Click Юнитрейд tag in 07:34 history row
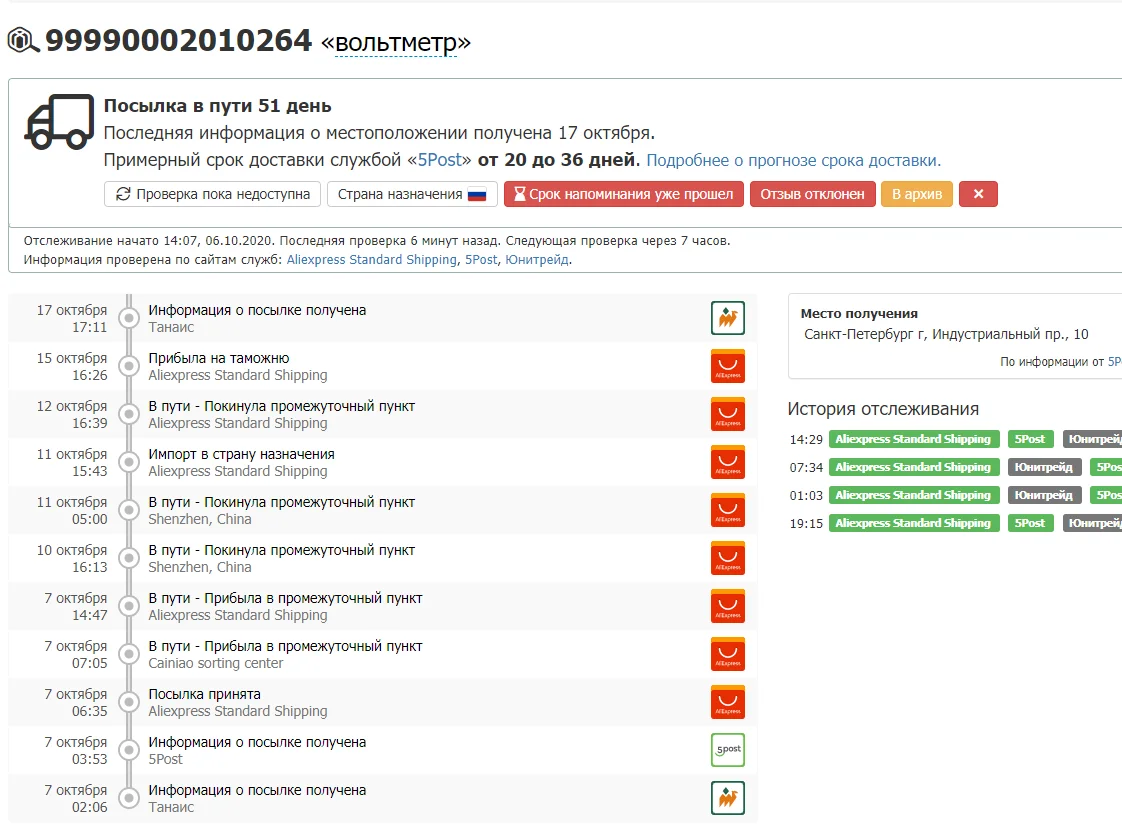Screen dimensions: 1122x831 1044,467
